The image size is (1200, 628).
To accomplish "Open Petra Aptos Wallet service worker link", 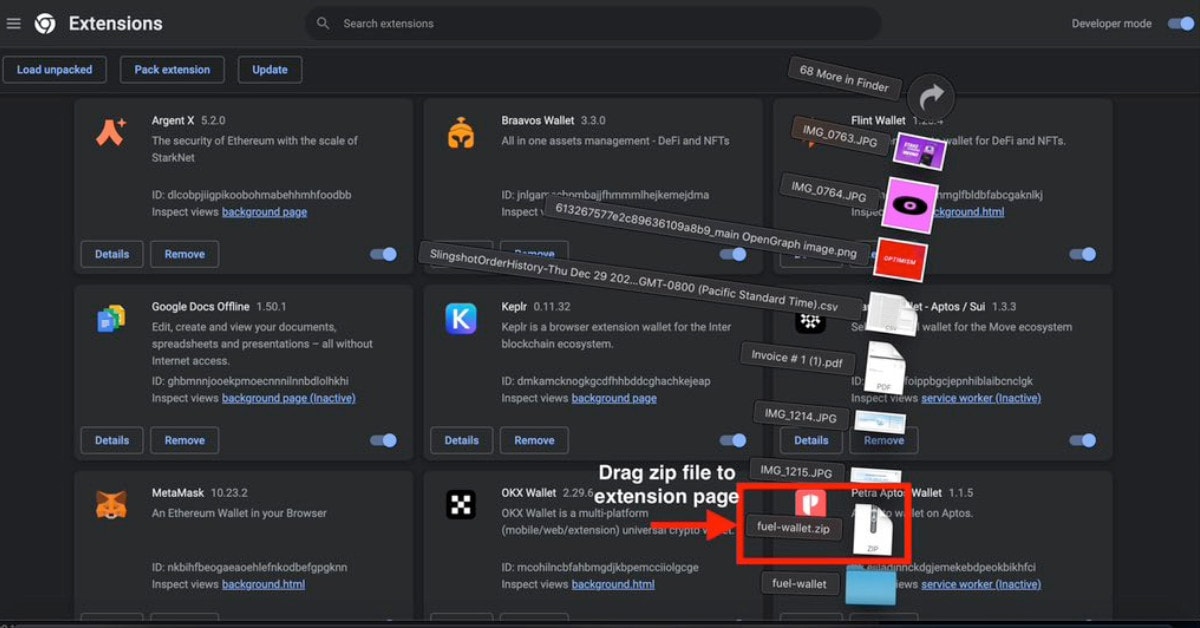I will 981,584.
